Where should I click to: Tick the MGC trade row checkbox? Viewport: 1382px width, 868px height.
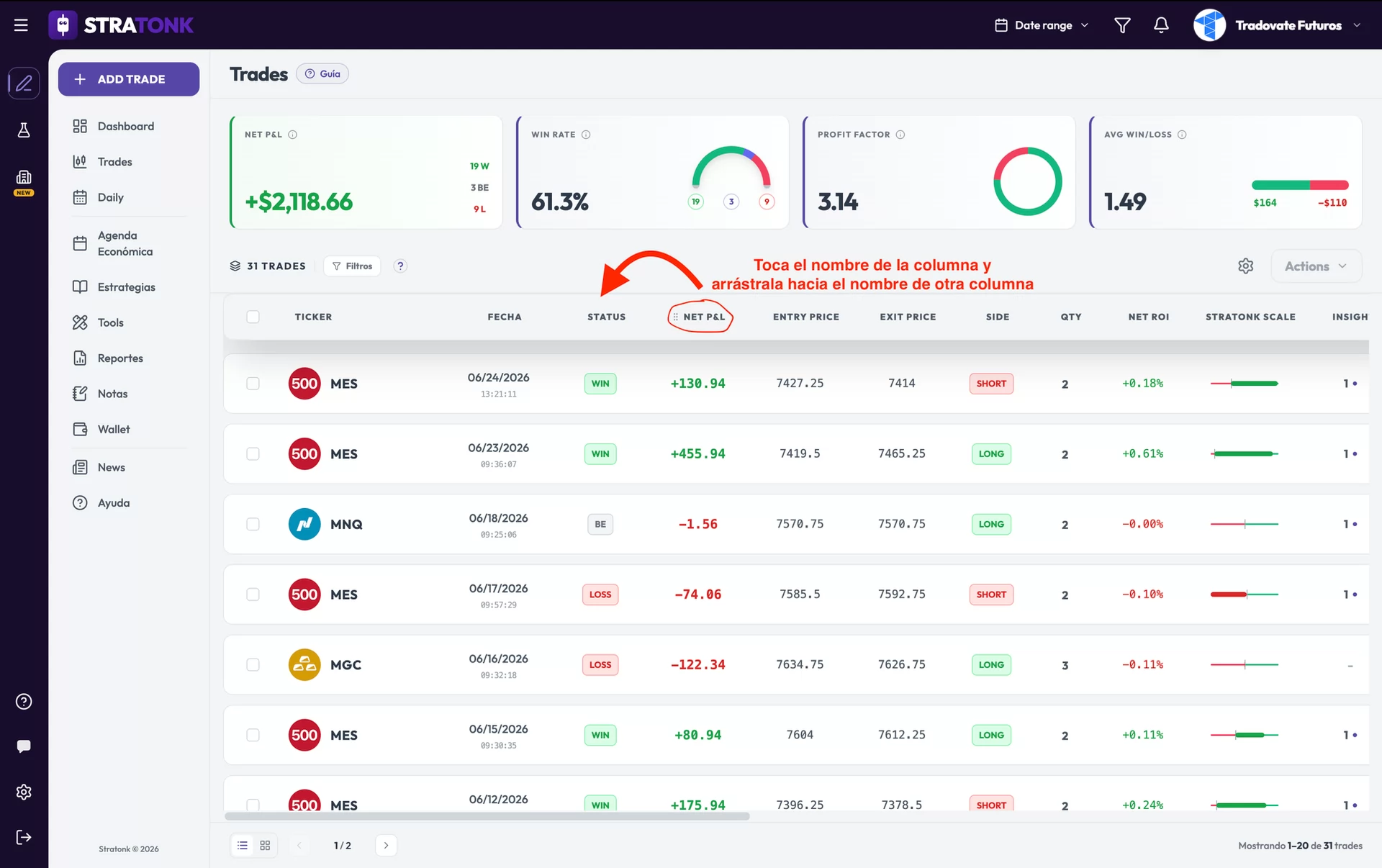[x=253, y=664]
